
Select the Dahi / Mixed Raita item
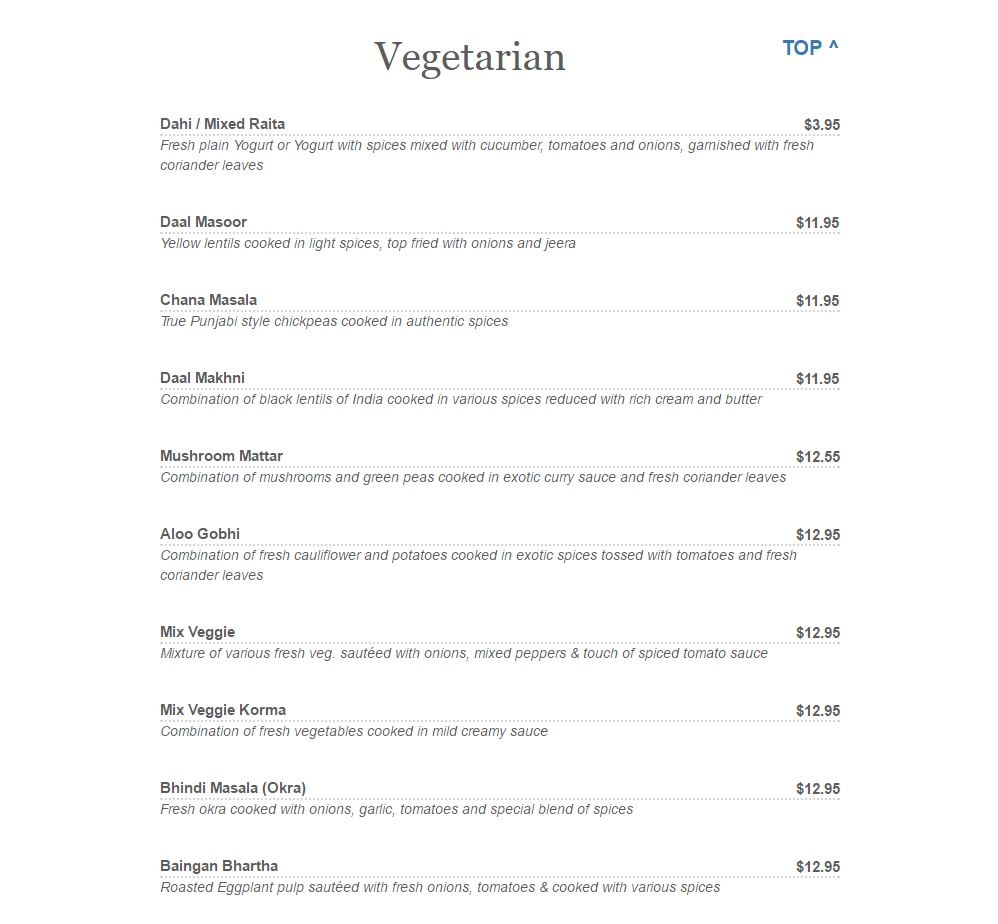(222, 124)
